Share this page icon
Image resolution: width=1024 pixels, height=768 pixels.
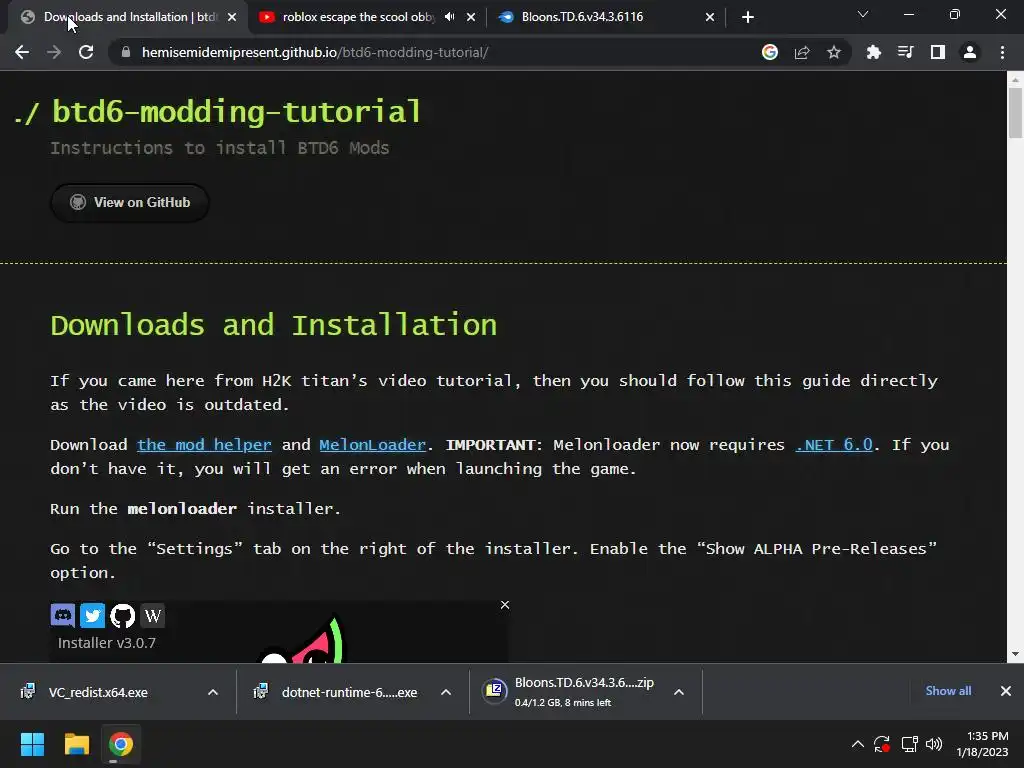point(802,52)
